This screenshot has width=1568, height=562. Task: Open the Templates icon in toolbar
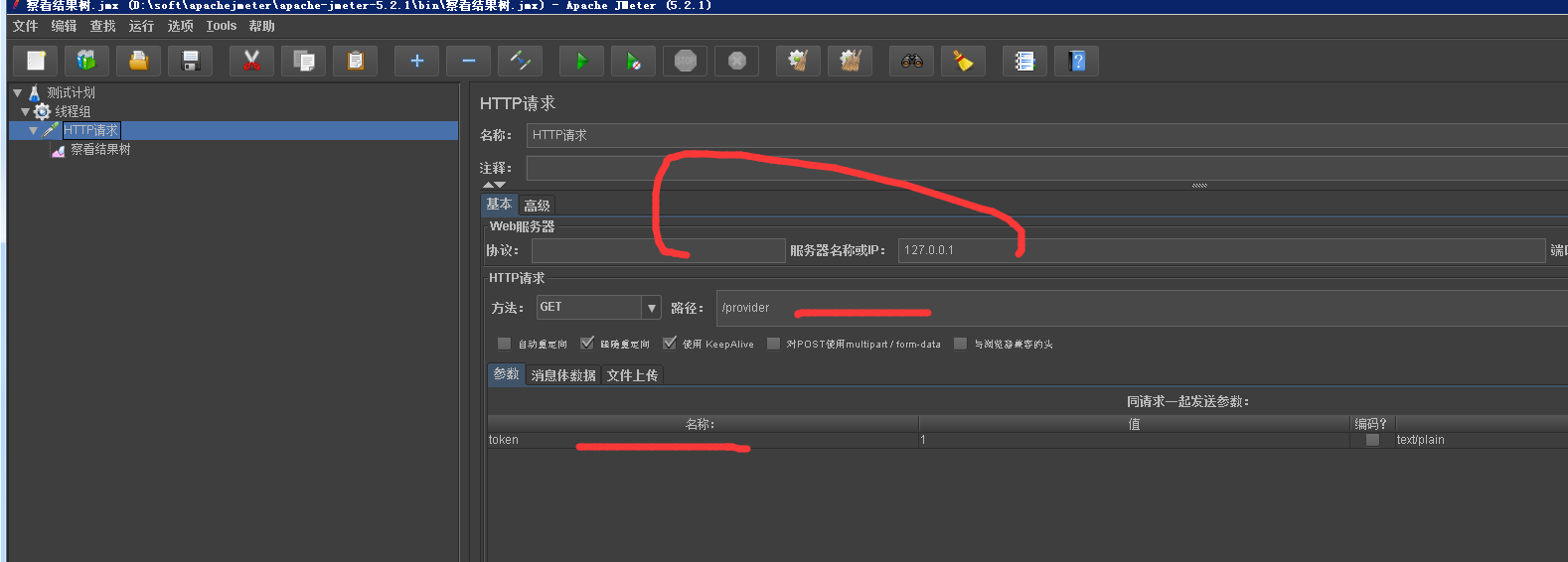click(87, 61)
